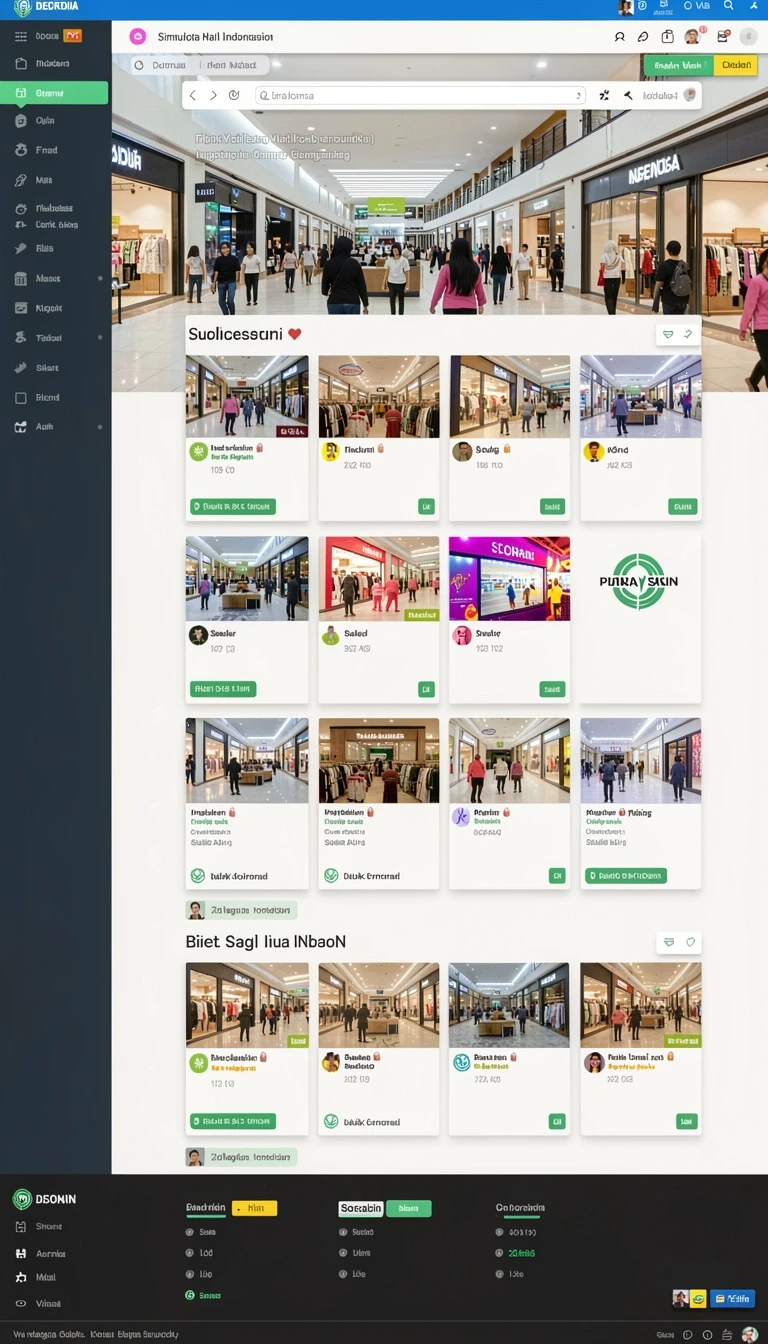Open the first mall thumbnail under Suolicessuni
The height and width of the screenshot is (1344, 768).
click(x=247, y=396)
